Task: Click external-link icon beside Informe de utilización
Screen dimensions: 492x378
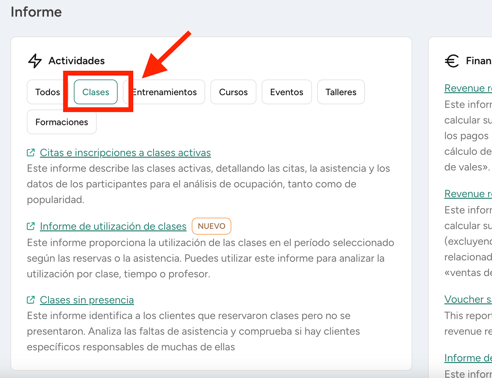Action: pyautogui.click(x=31, y=226)
